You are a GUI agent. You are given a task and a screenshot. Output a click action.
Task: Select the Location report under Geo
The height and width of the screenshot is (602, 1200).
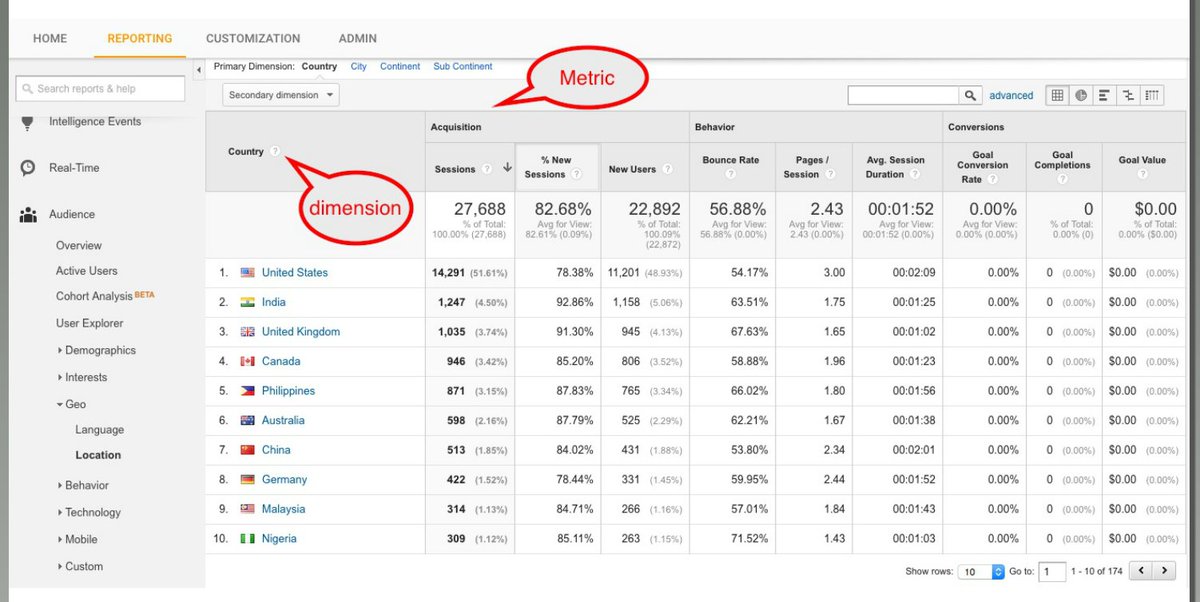[x=98, y=455]
